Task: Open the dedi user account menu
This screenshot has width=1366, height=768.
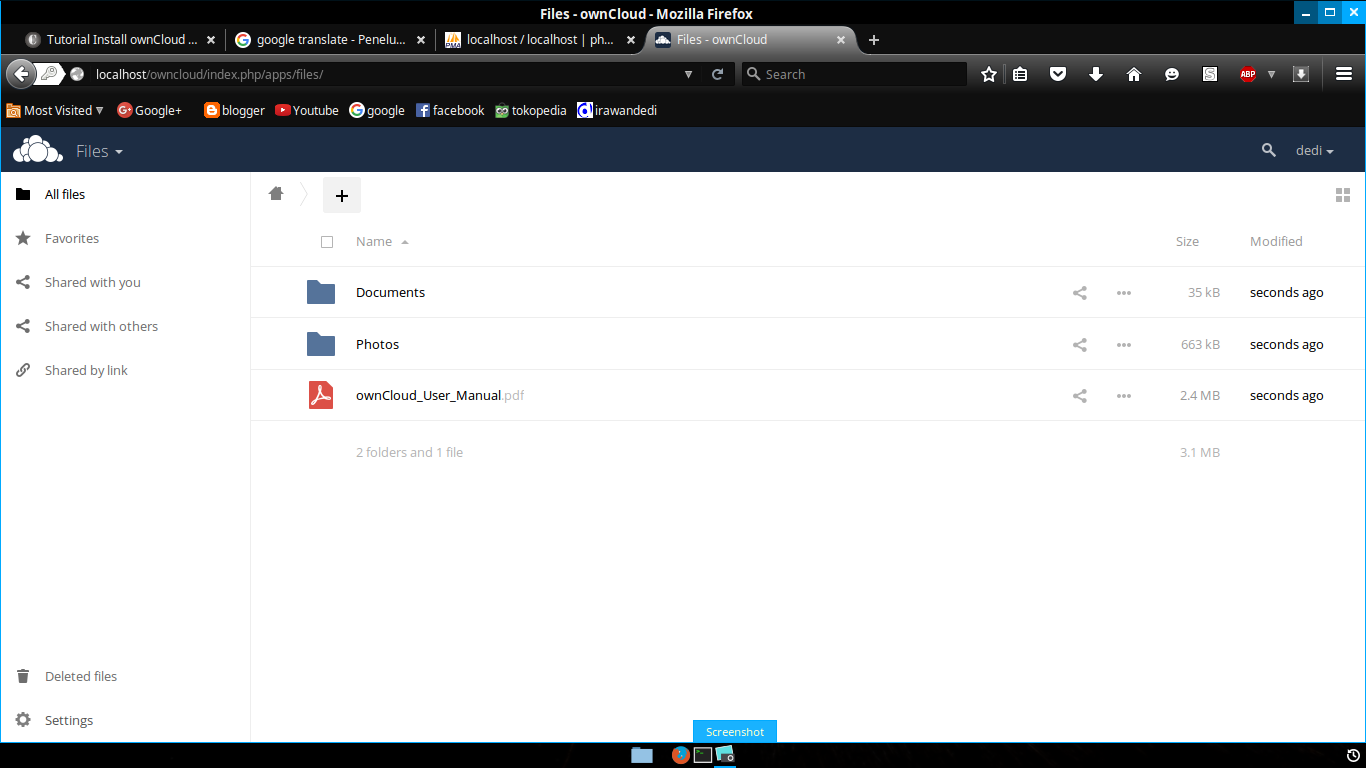Action: point(1313,150)
